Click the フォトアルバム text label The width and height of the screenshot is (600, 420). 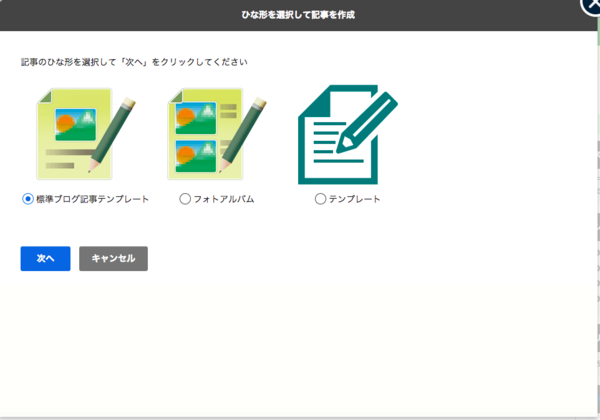[x=223, y=199]
